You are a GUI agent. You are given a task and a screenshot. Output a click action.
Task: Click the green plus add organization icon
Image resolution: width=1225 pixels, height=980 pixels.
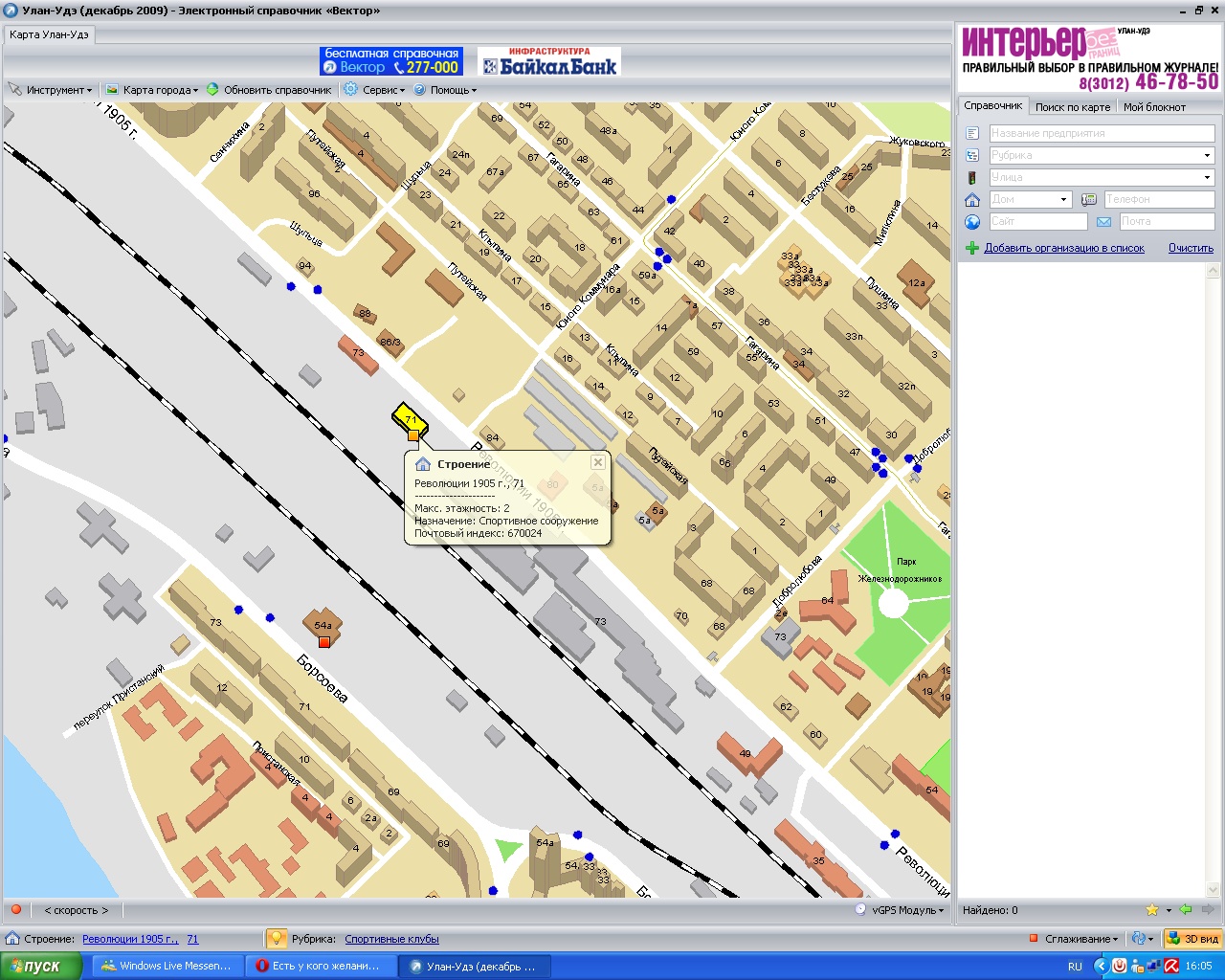point(972,248)
